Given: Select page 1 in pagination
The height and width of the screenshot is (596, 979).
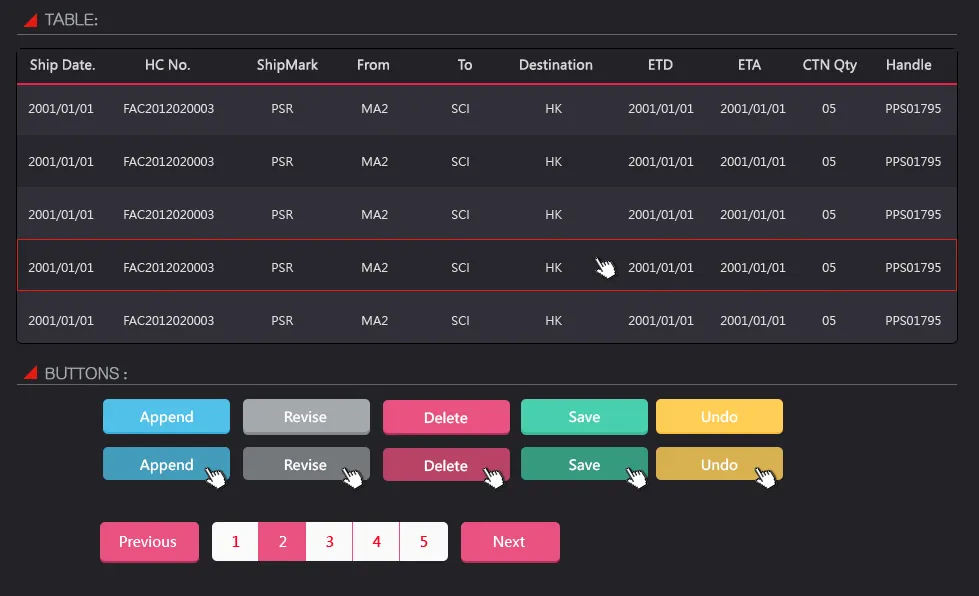Looking at the screenshot, I should (235, 542).
